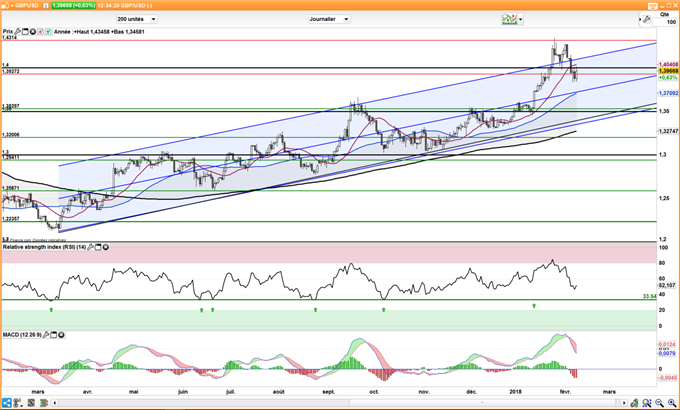Click the 1,32747 price axis label

pyautogui.click(x=668, y=131)
